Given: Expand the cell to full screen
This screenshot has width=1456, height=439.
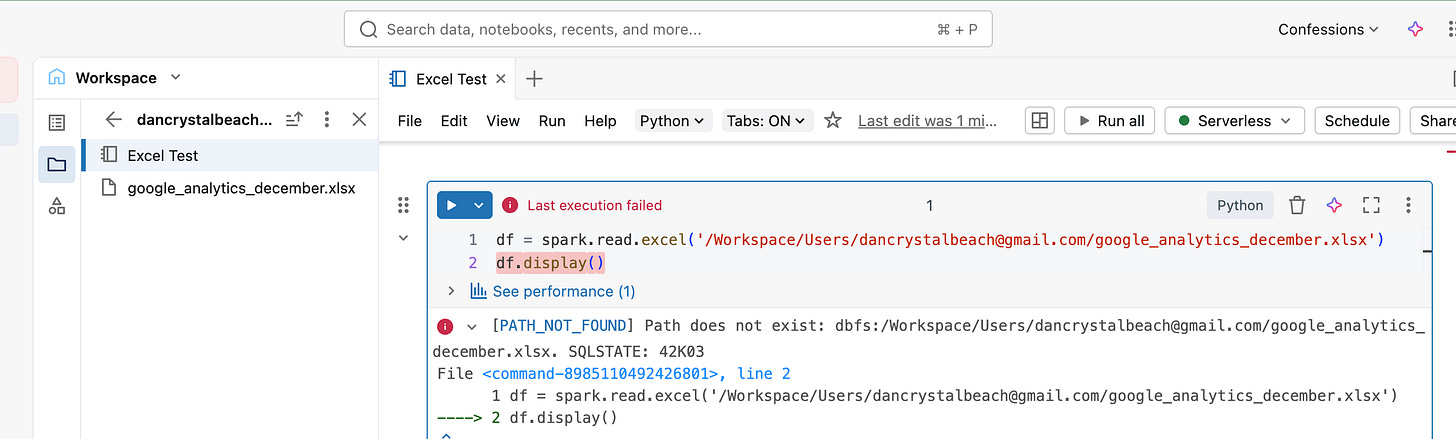Looking at the screenshot, I should click(x=1371, y=205).
